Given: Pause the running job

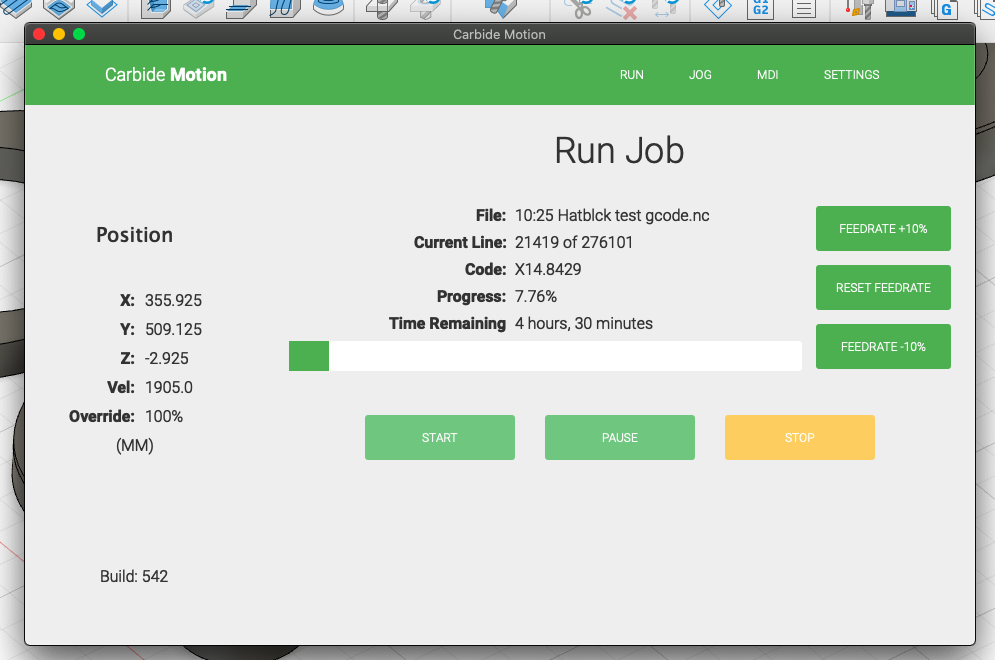Looking at the screenshot, I should (x=620, y=437).
